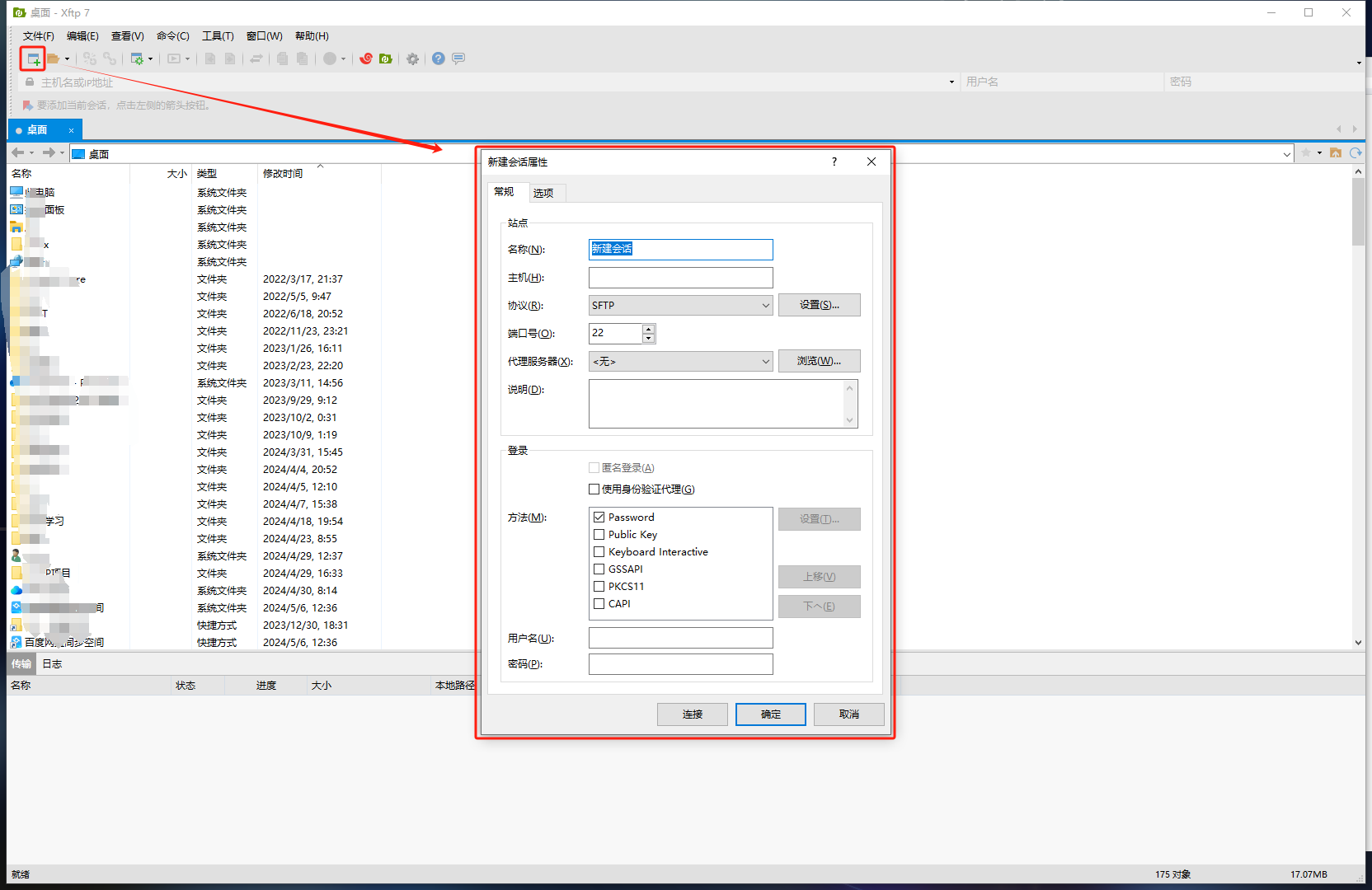Increase port number with spinner up arrow
This screenshot has height=890, width=1372.
[649, 329]
